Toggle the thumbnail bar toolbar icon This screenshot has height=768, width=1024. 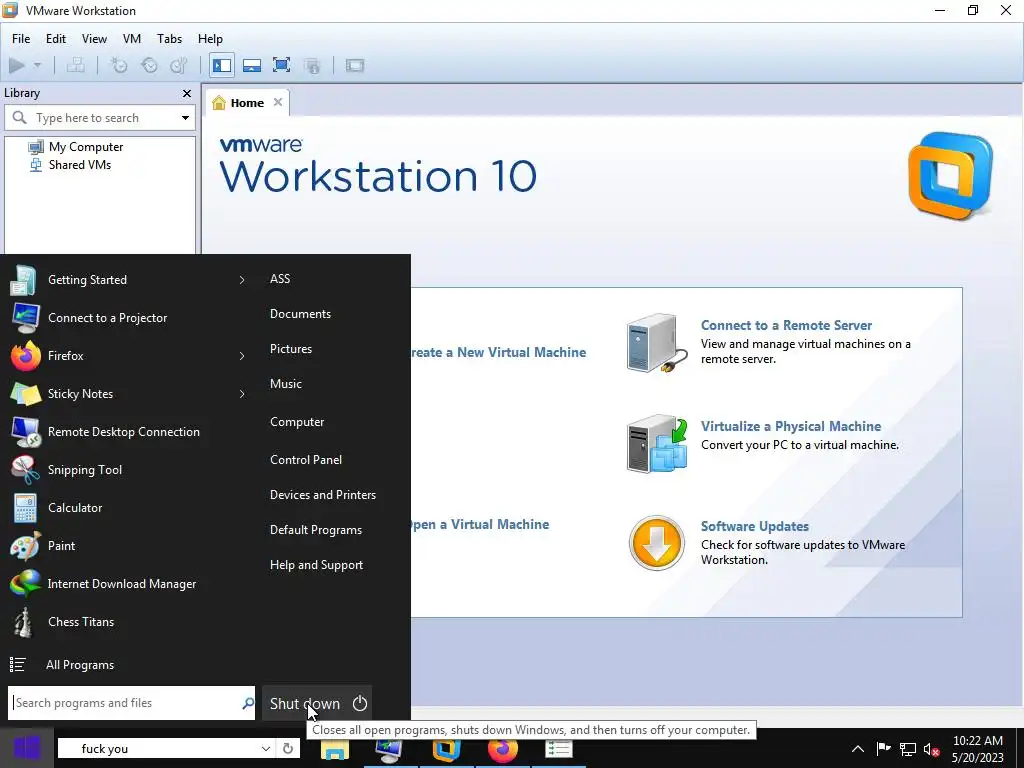pyautogui.click(x=251, y=65)
